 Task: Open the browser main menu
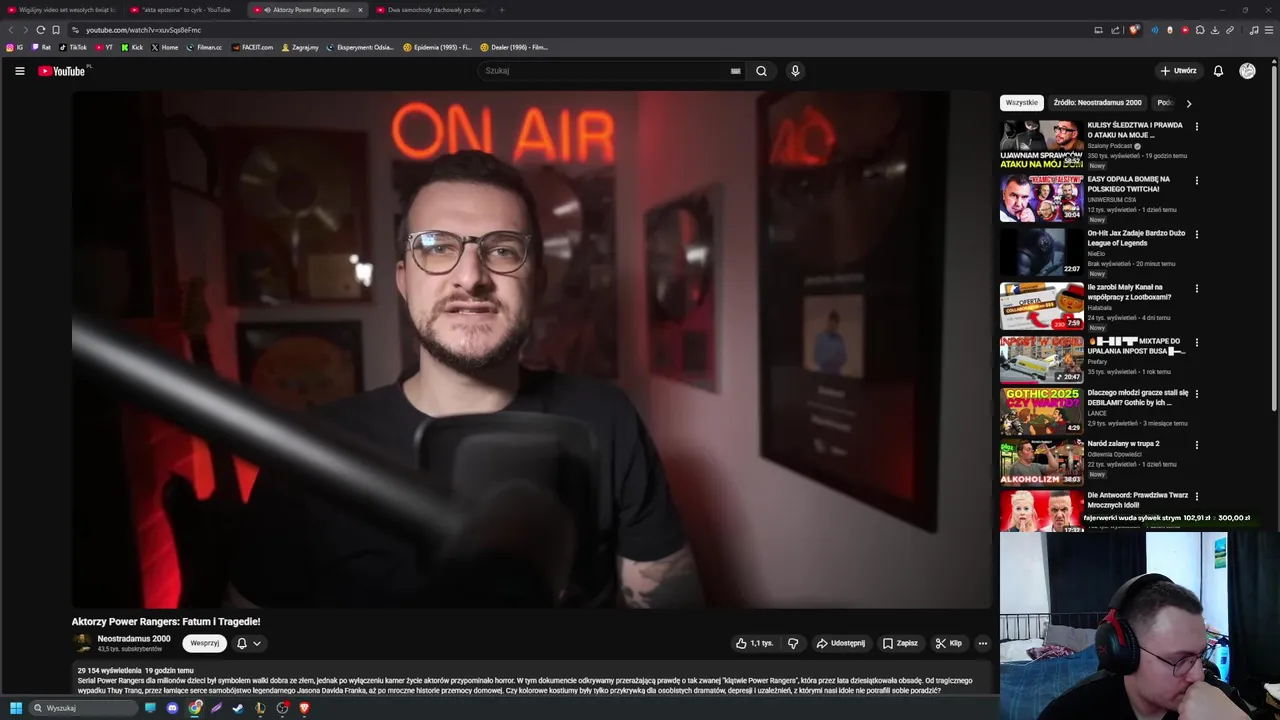(1269, 30)
